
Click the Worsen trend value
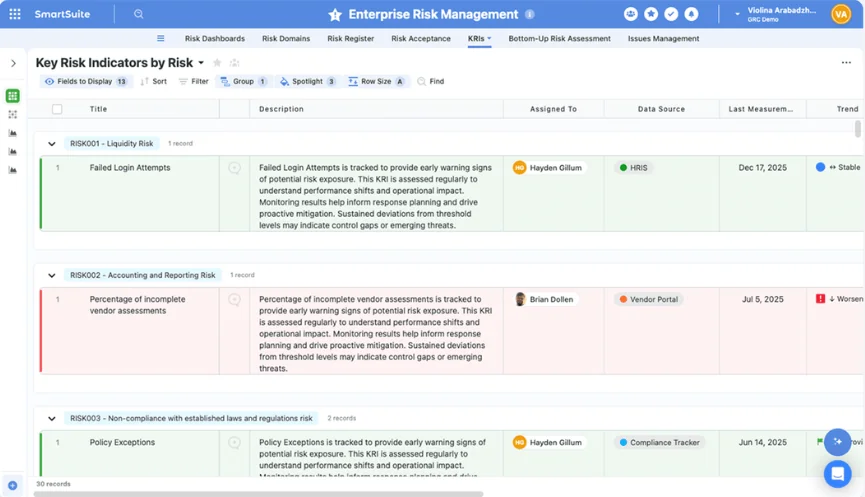[x=839, y=299]
